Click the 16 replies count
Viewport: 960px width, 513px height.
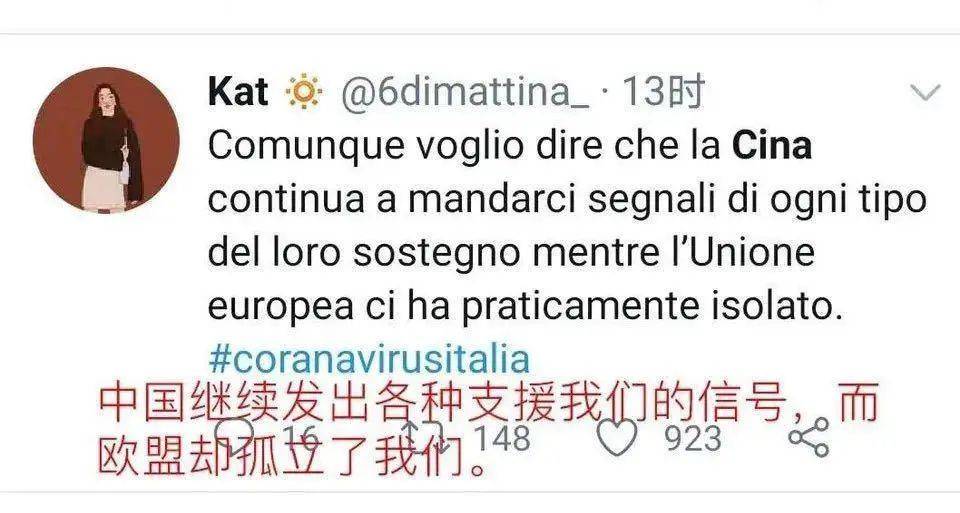(x=301, y=438)
